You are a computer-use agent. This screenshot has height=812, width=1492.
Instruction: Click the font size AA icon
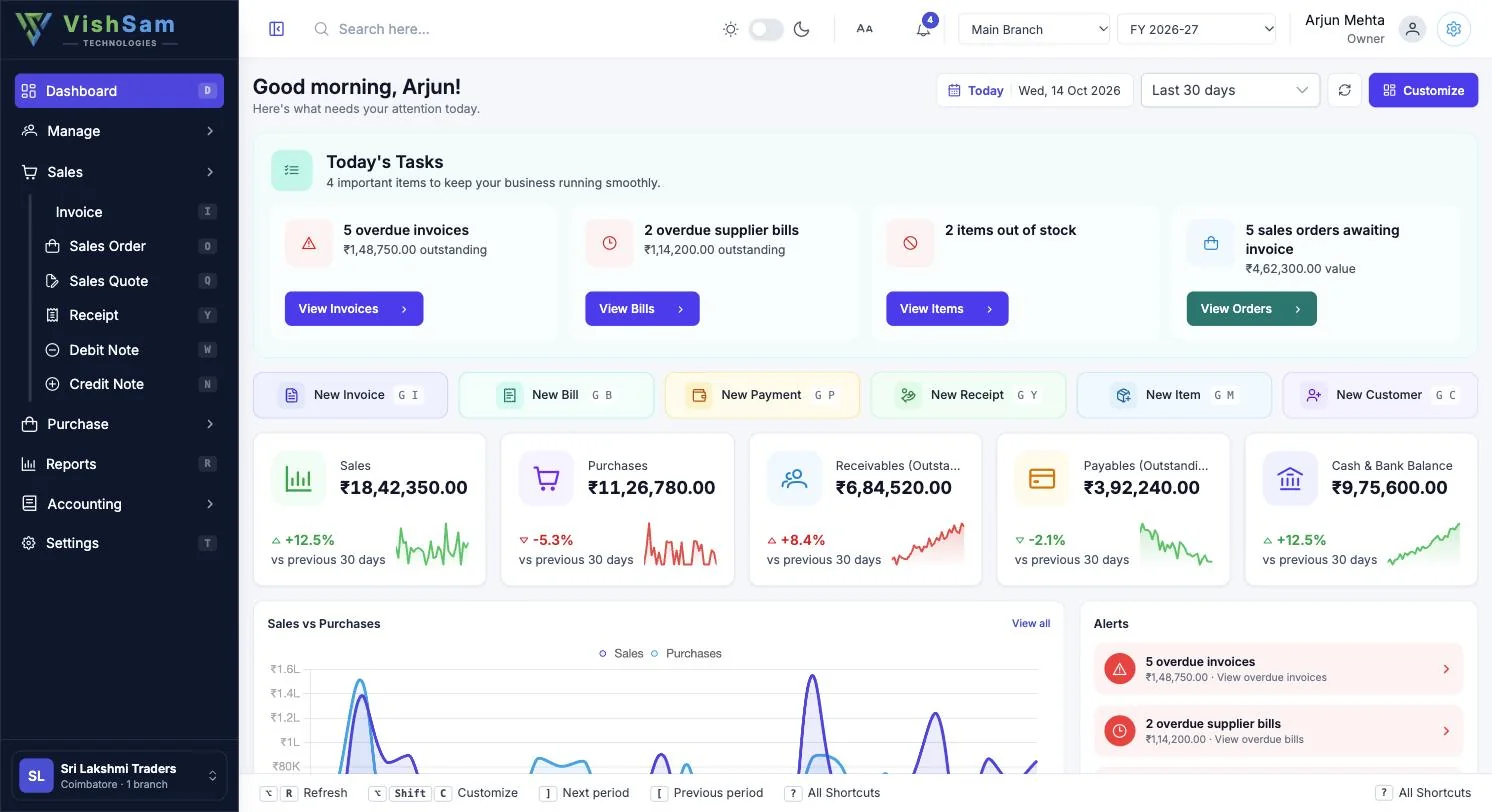[865, 29]
